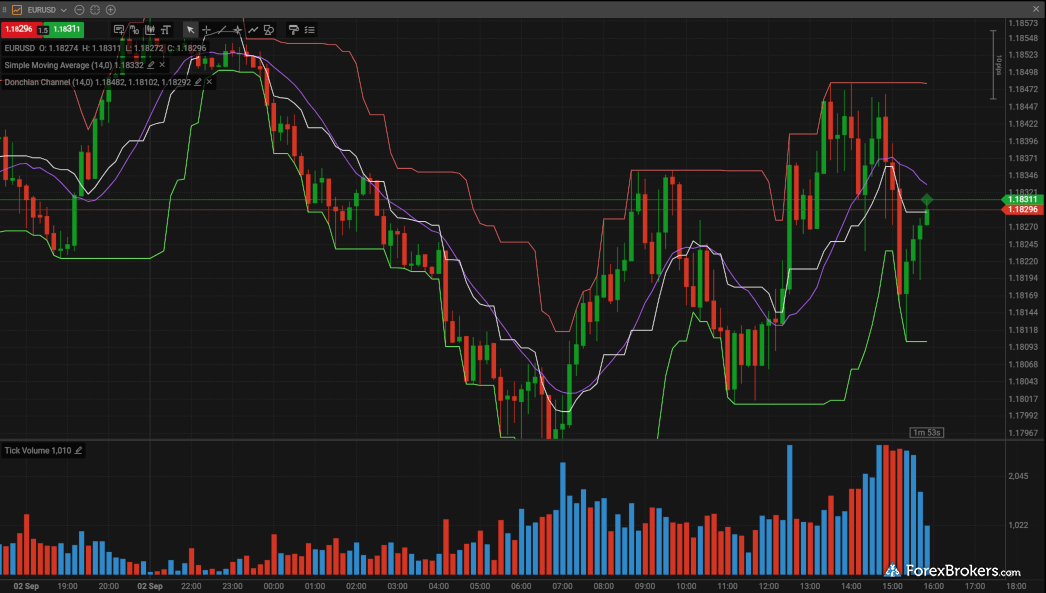Viewport: 1046px width, 593px height.
Task: Remove the Simple Moving Average indicator
Action: [162, 65]
